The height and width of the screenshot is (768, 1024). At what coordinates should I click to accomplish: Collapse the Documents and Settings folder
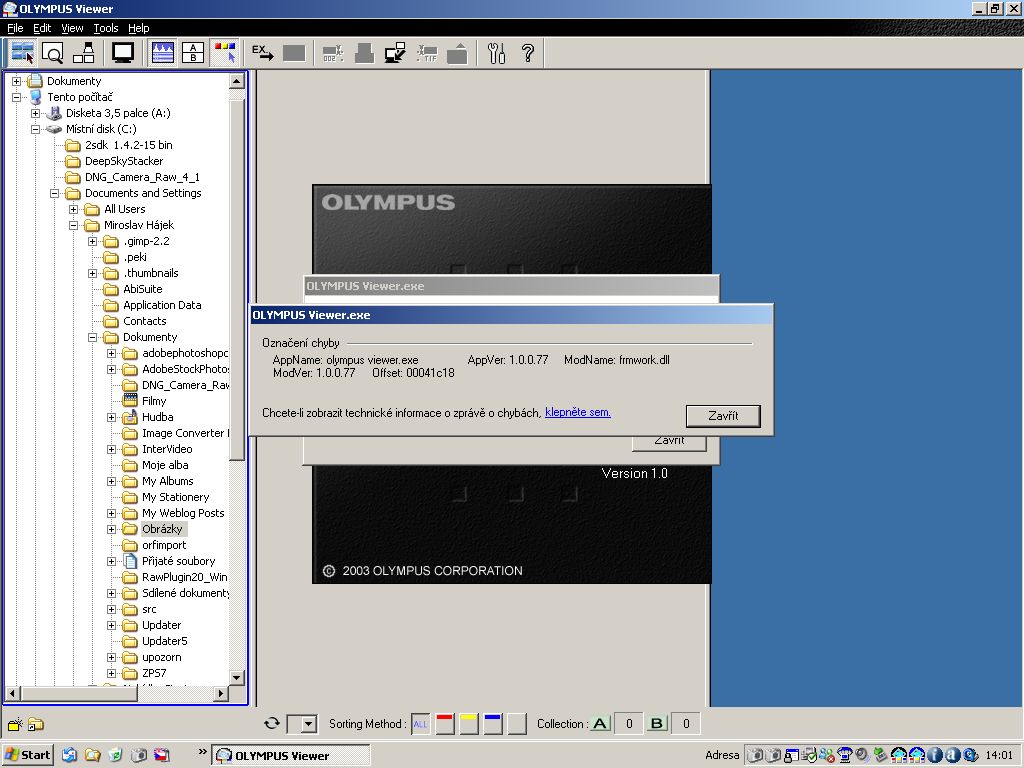tap(55, 193)
